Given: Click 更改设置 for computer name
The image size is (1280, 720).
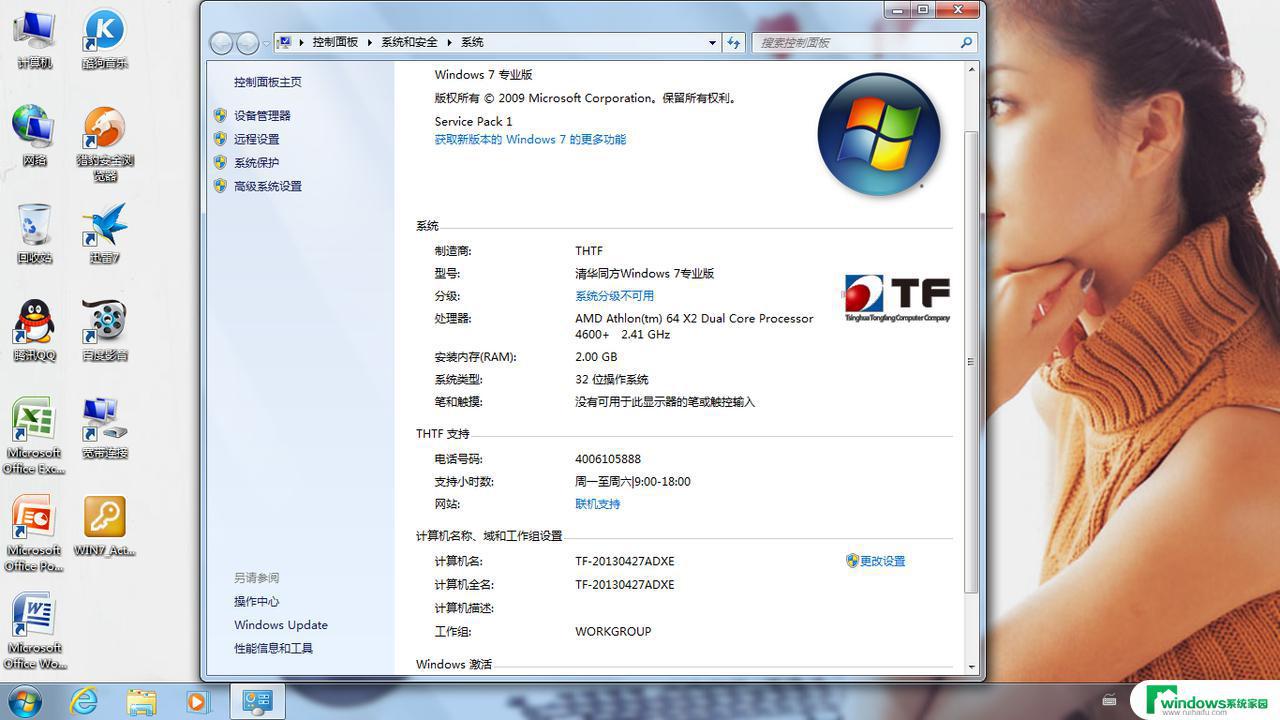Looking at the screenshot, I should tap(882, 561).
